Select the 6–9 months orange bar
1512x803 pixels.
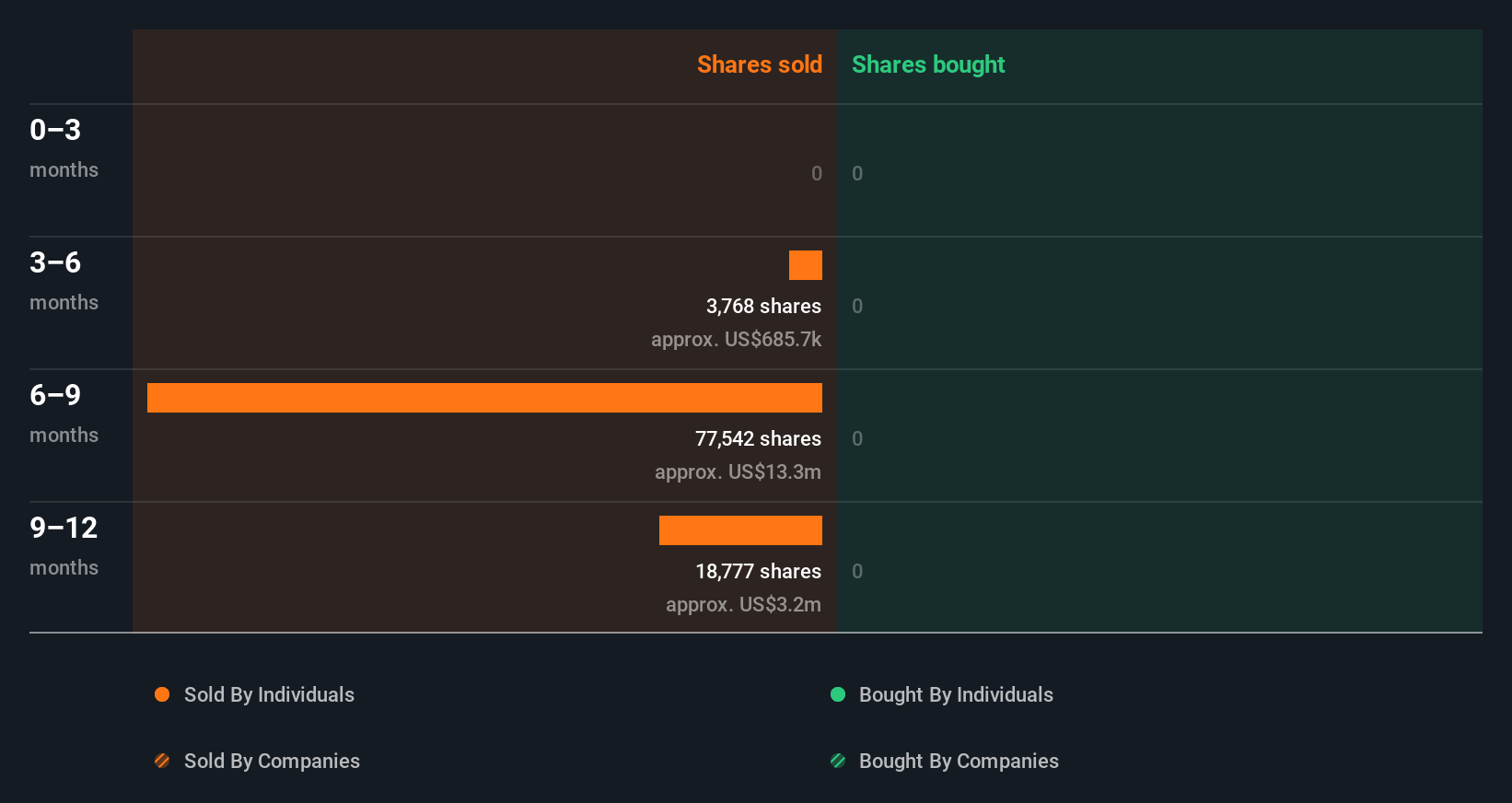point(484,398)
